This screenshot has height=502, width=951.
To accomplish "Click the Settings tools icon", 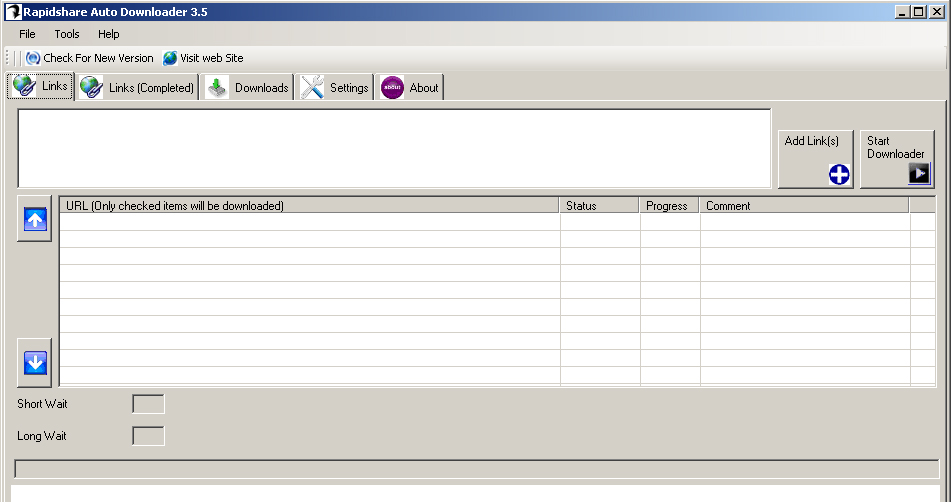I will coord(312,88).
